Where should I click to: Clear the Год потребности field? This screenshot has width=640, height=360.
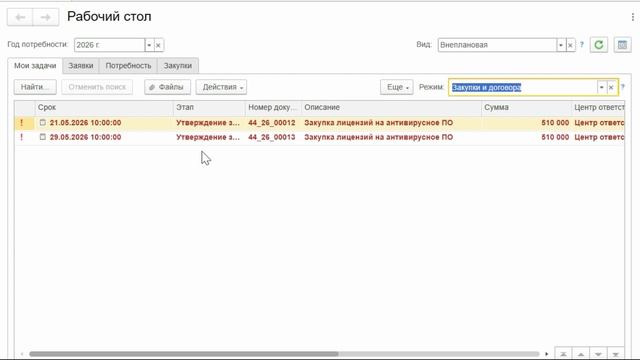click(x=158, y=45)
